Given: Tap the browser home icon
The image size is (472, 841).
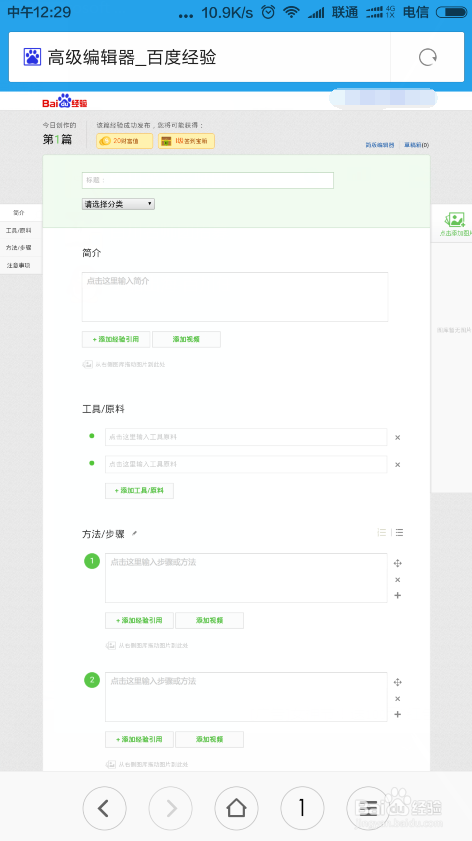Looking at the screenshot, I should click(x=237, y=808).
